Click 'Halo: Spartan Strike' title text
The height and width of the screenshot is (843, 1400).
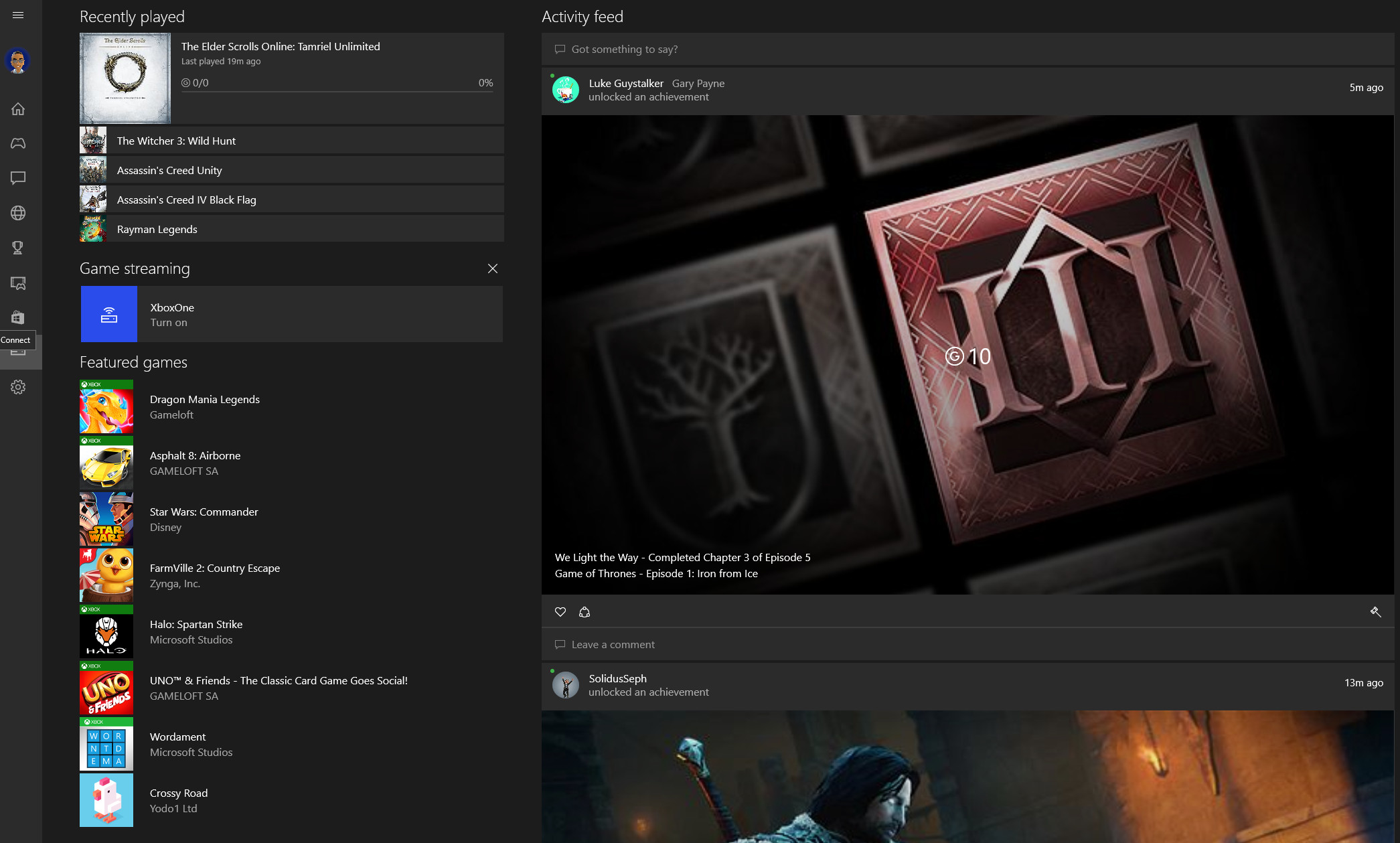pos(196,624)
